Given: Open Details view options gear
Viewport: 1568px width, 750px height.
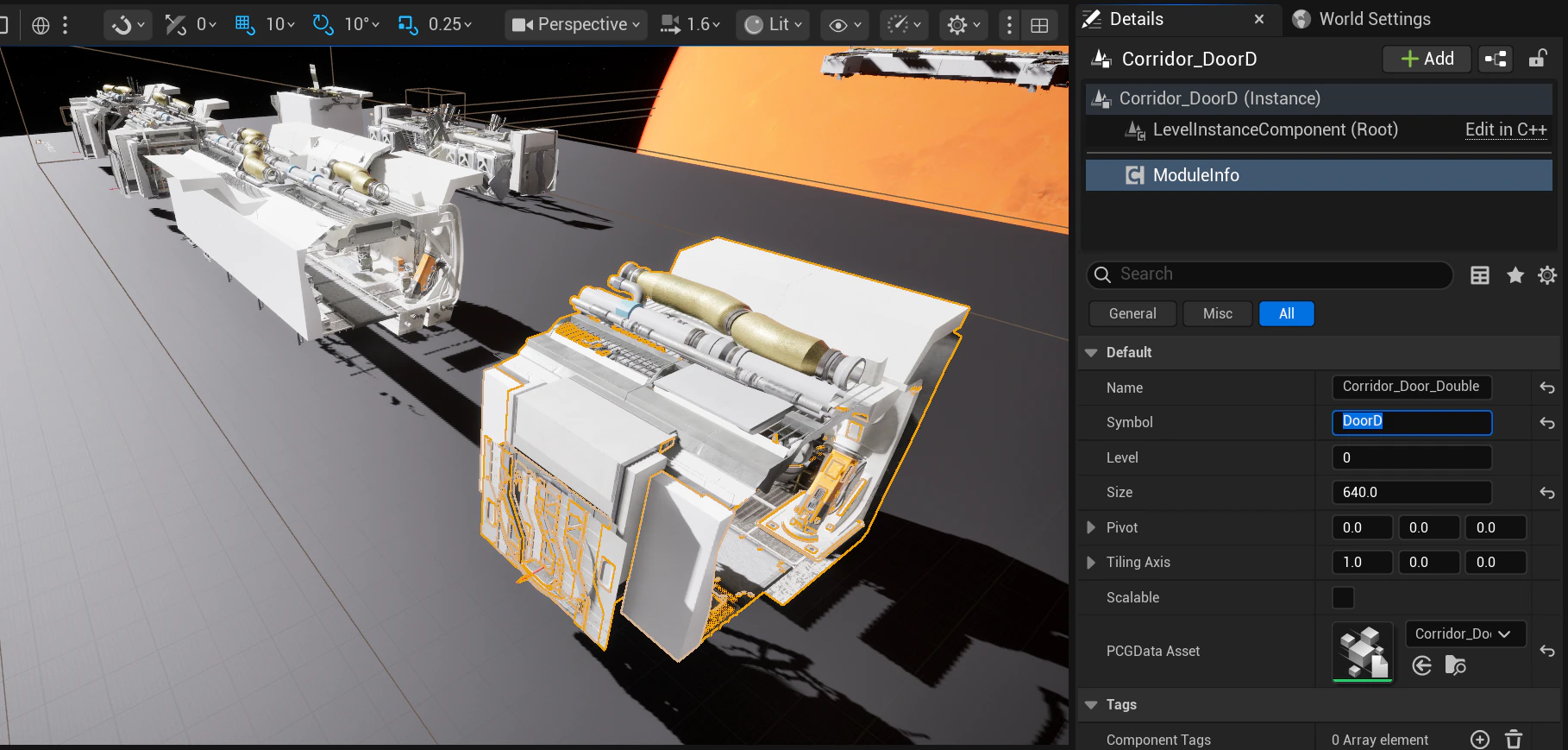Looking at the screenshot, I should point(1547,275).
